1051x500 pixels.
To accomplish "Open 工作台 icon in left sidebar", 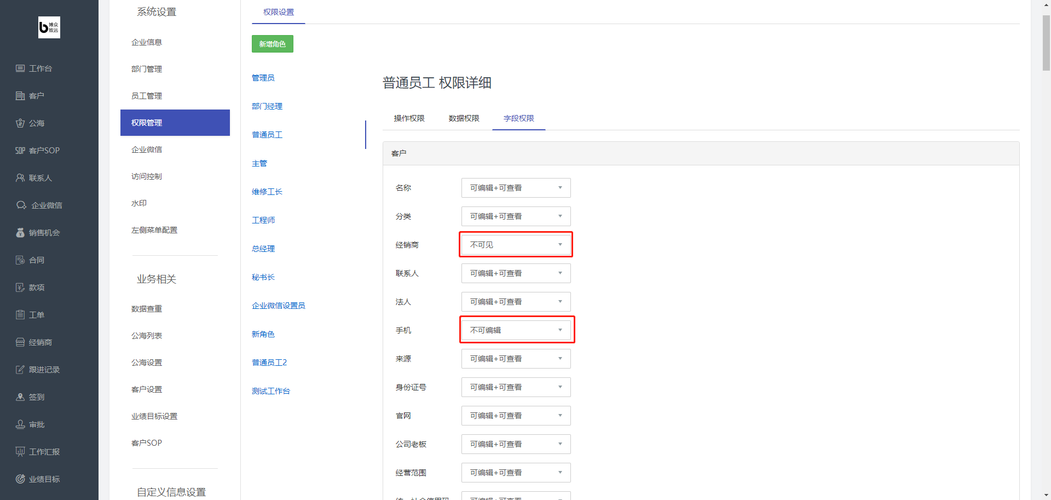I will pos(20,69).
